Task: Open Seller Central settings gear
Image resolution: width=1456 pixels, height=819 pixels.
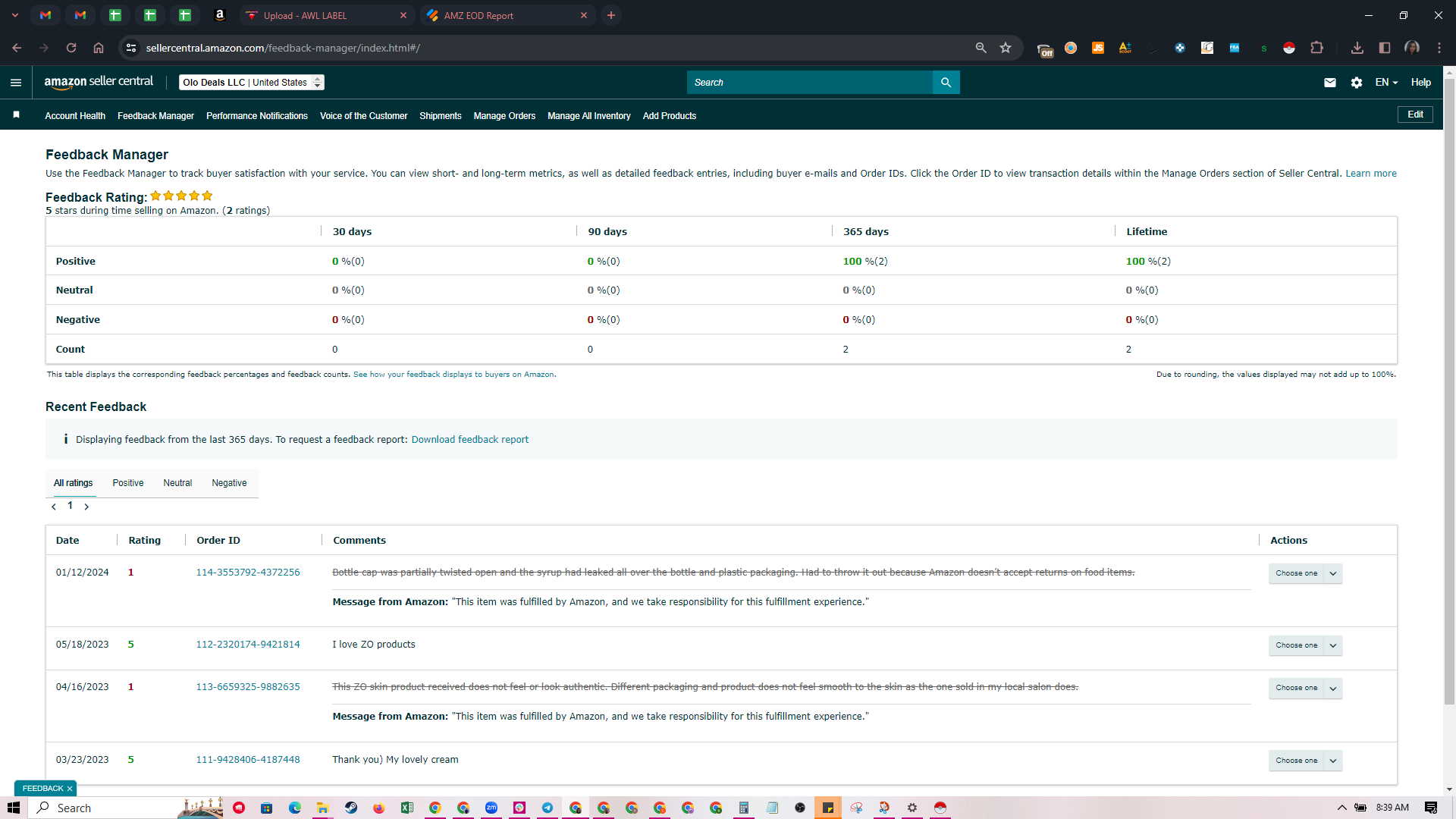Action: [1357, 83]
